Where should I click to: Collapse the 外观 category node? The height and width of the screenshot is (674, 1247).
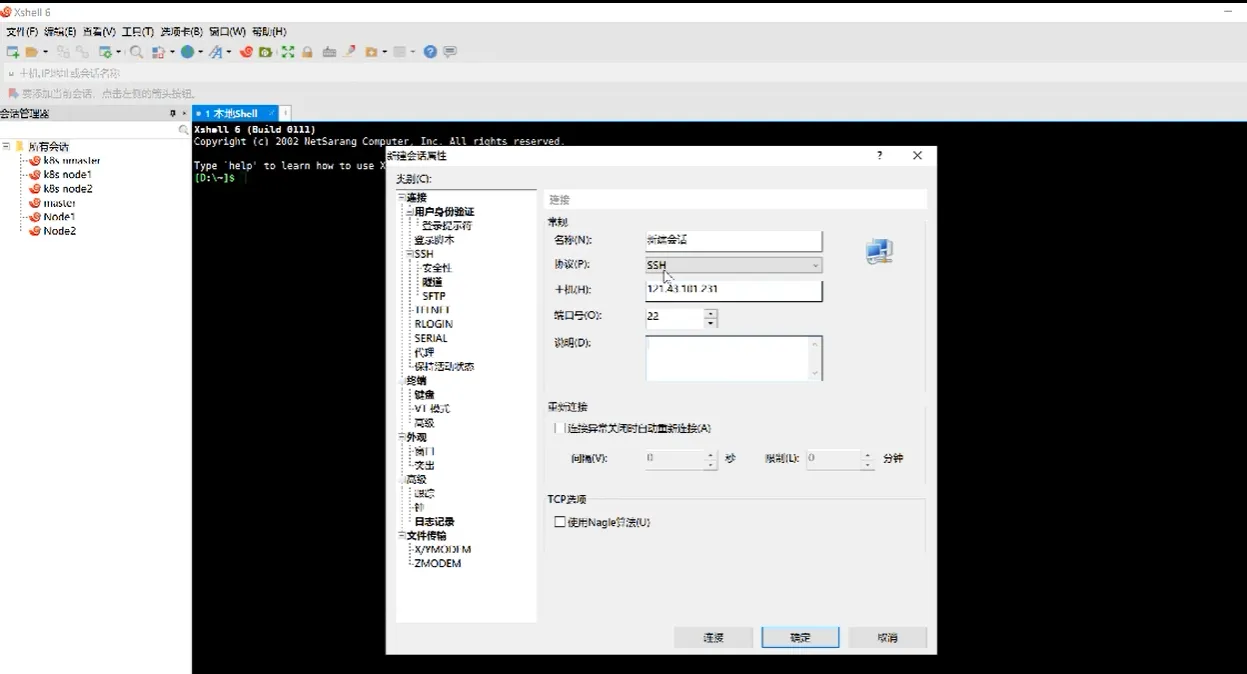pyautogui.click(x=401, y=437)
